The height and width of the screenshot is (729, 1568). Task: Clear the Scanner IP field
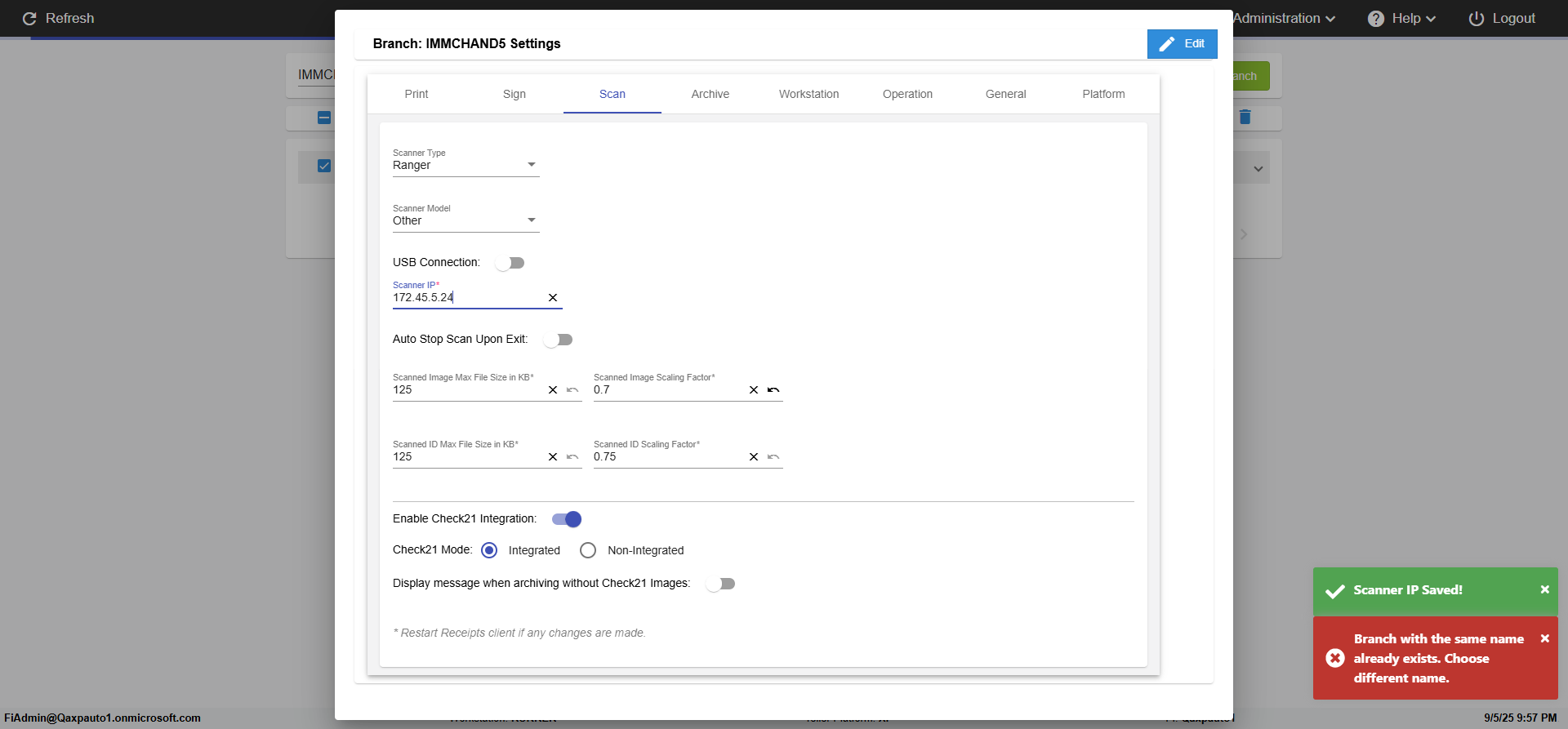click(x=553, y=298)
